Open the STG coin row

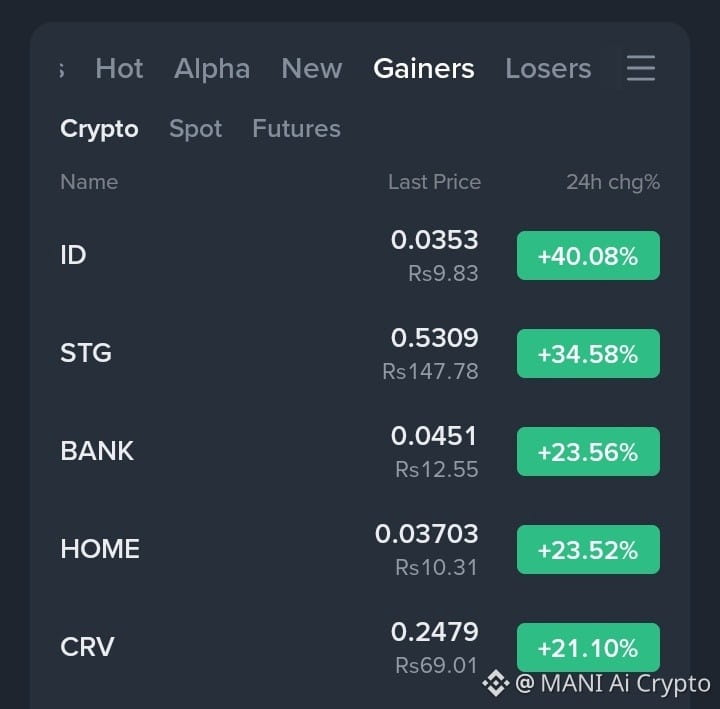(x=360, y=354)
